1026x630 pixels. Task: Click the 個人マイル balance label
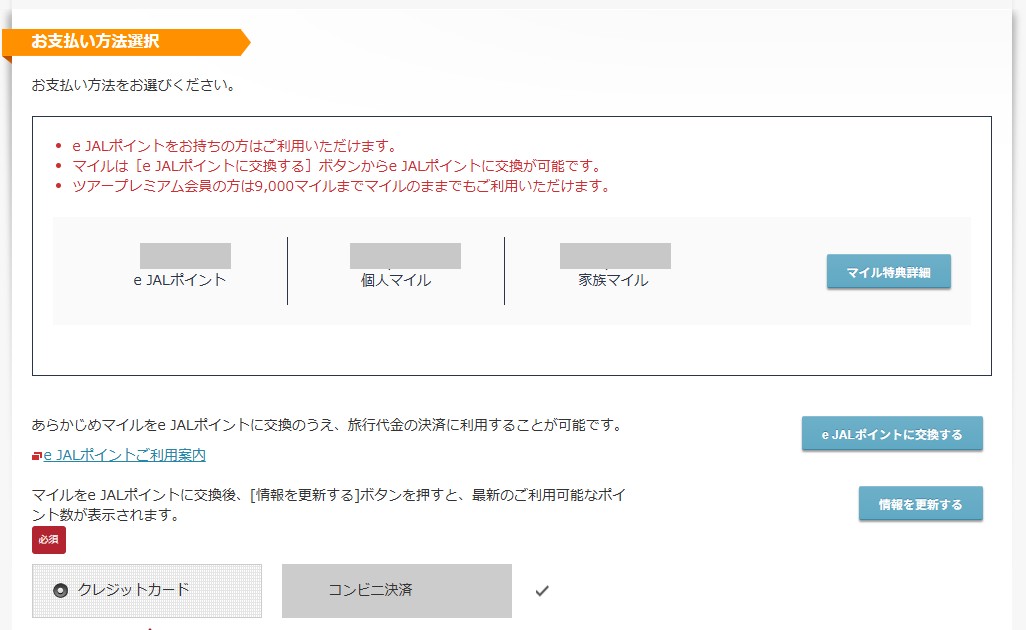point(396,280)
